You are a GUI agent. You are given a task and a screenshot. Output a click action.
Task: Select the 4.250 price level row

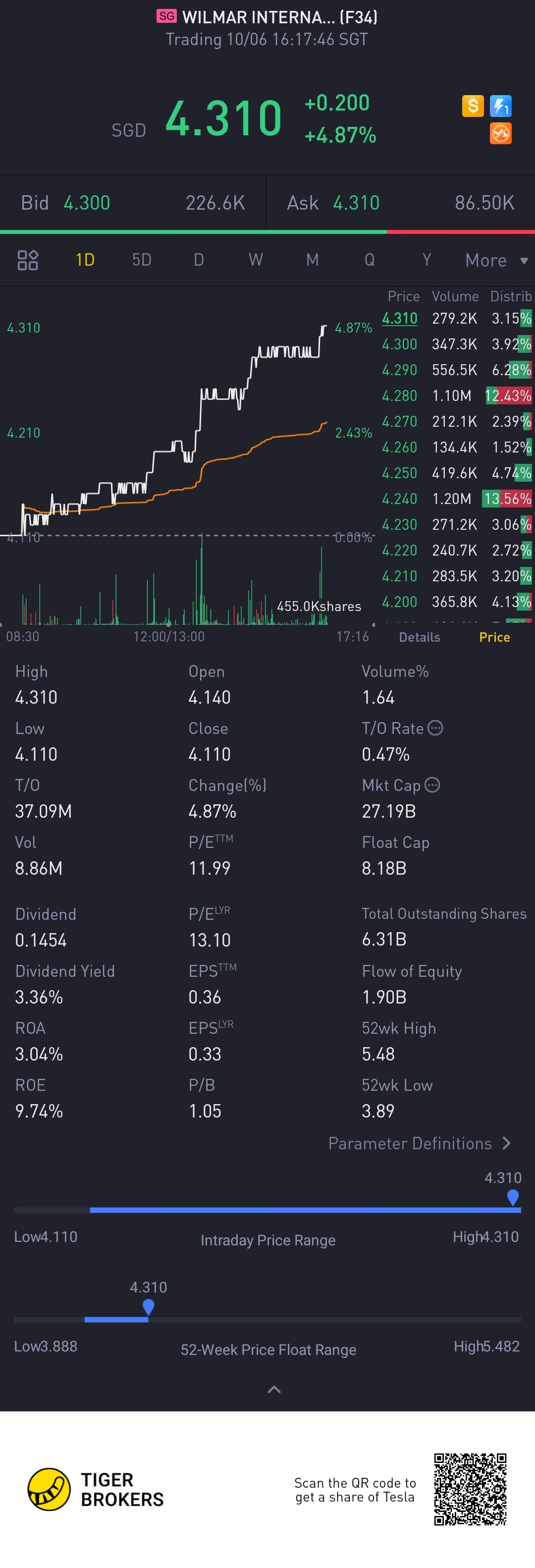pyautogui.click(x=457, y=473)
